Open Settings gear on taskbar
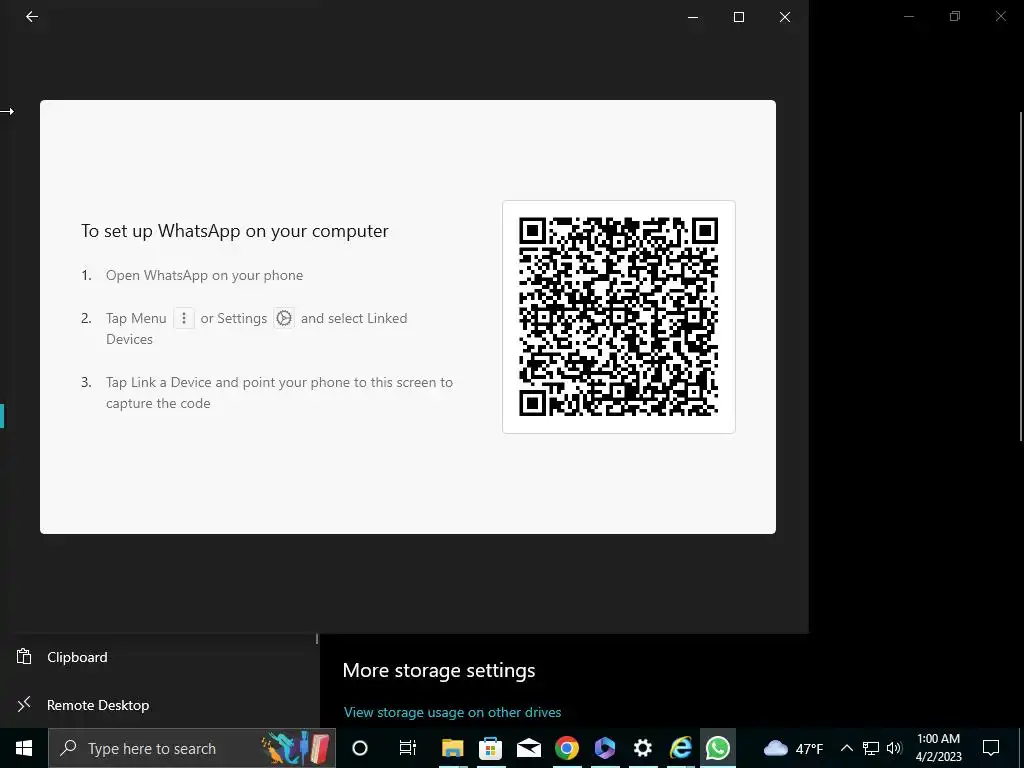This screenshot has height=768, width=1024. tap(643, 748)
